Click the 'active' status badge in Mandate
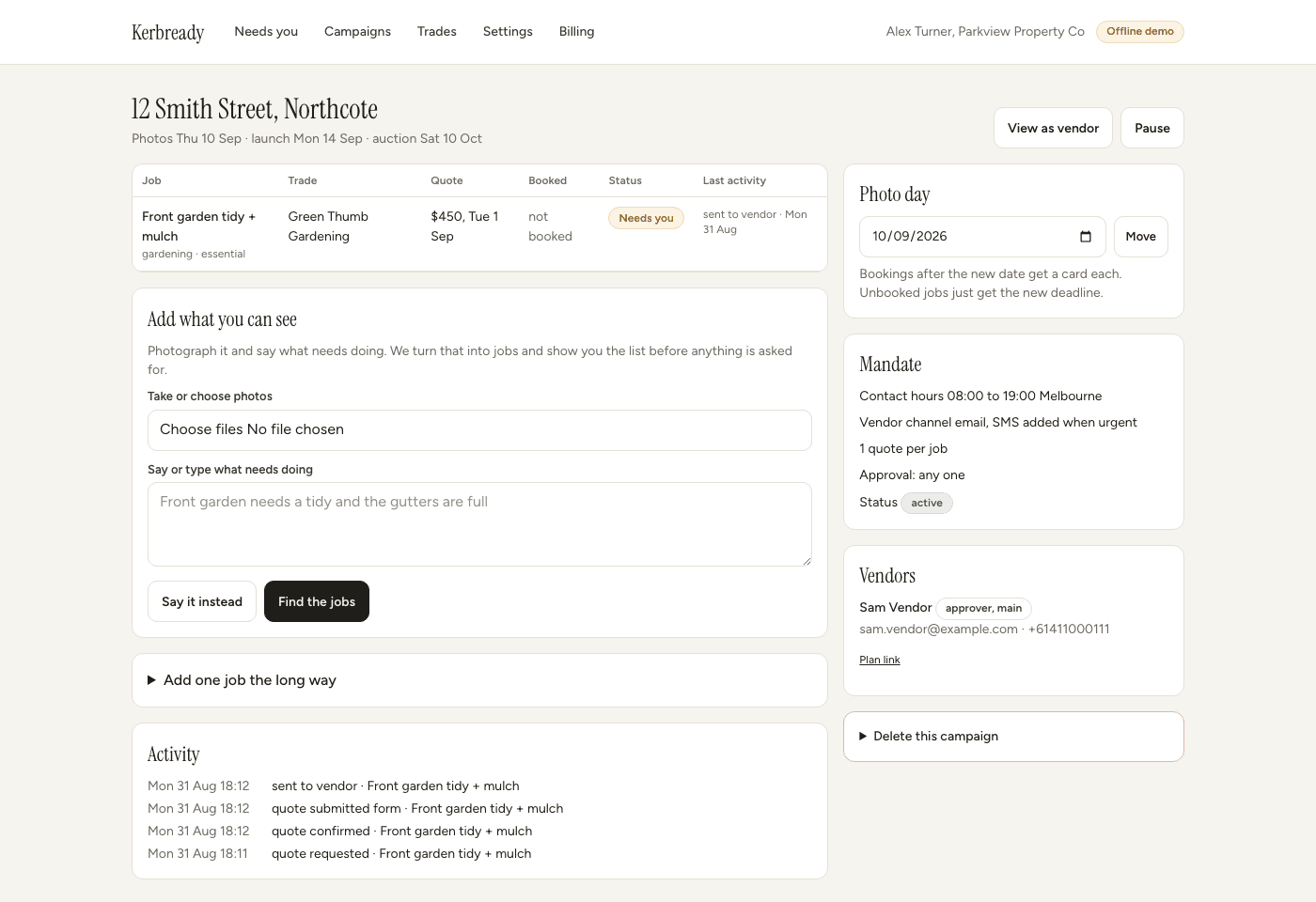Image resolution: width=1316 pixels, height=902 pixels. pos(927,503)
